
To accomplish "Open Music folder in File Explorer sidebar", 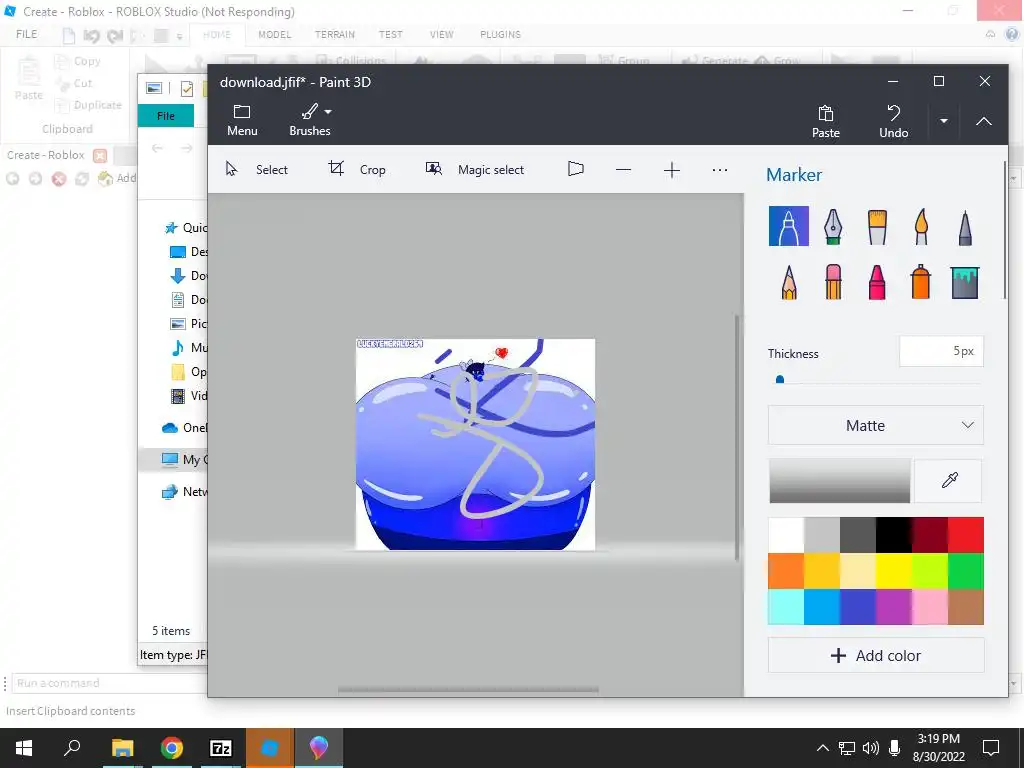I will coord(189,347).
